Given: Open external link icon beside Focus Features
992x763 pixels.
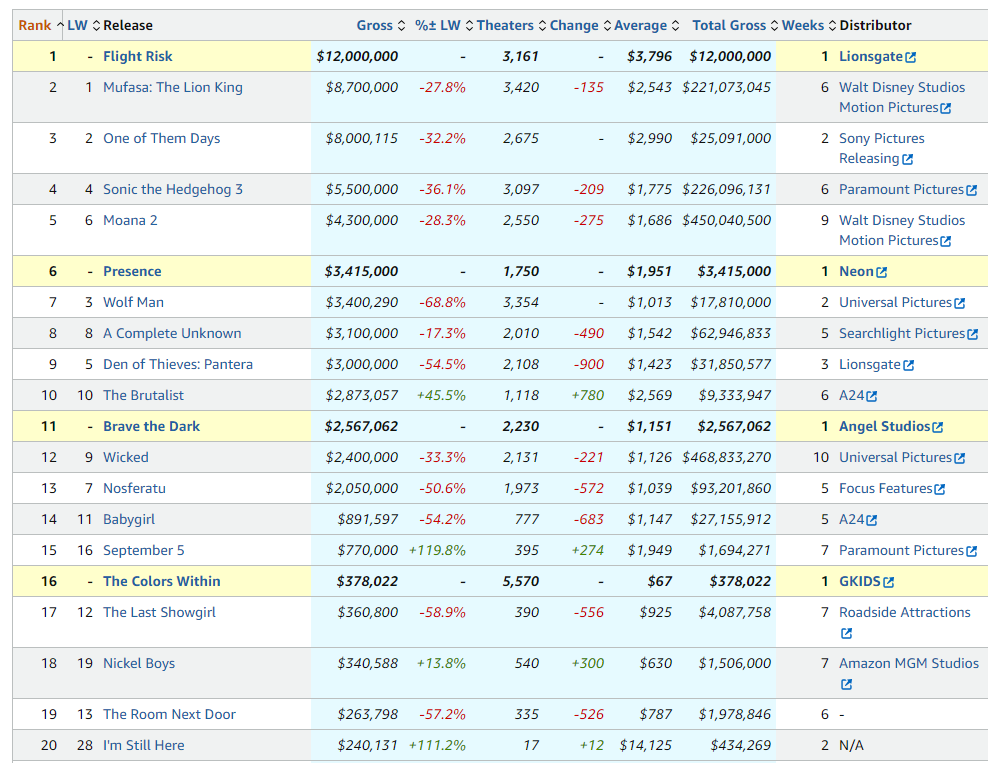Looking at the screenshot, I should [x=939, y=489].
